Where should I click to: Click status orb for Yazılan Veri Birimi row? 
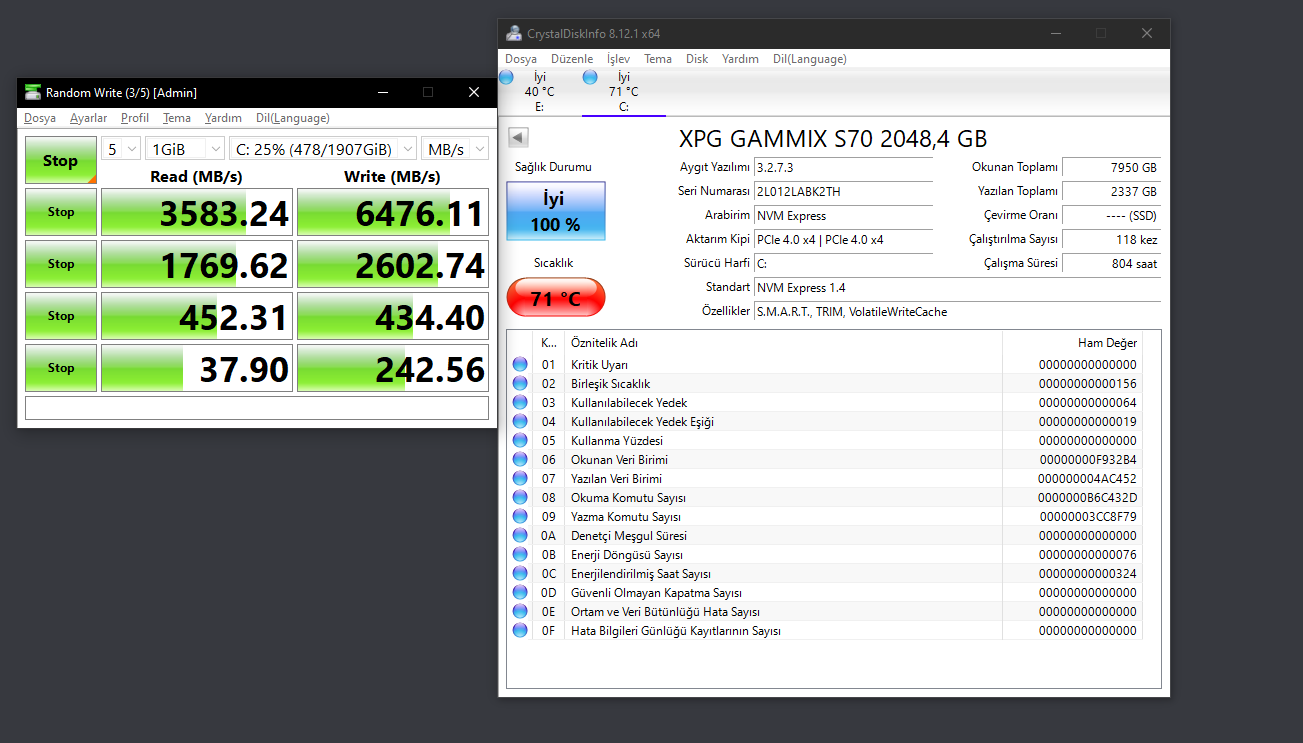tap(520, 478)
